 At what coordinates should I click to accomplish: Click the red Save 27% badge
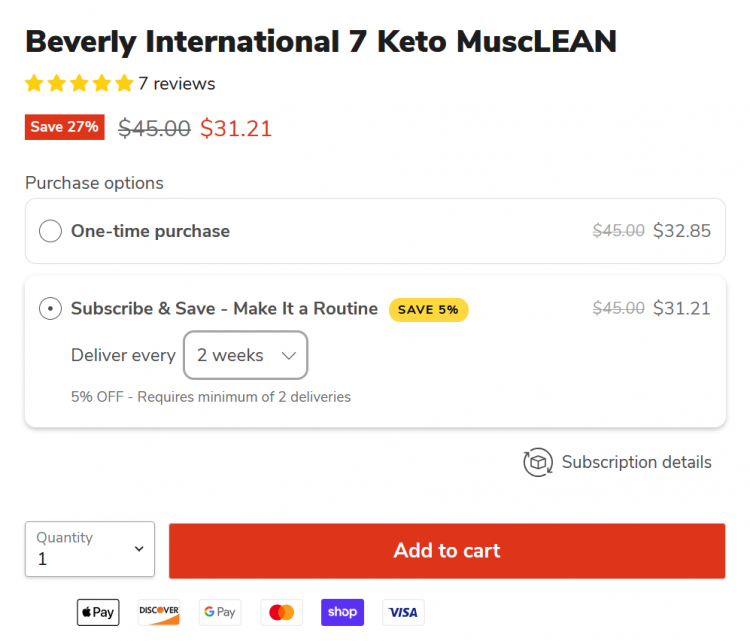(x=65, y=127)
